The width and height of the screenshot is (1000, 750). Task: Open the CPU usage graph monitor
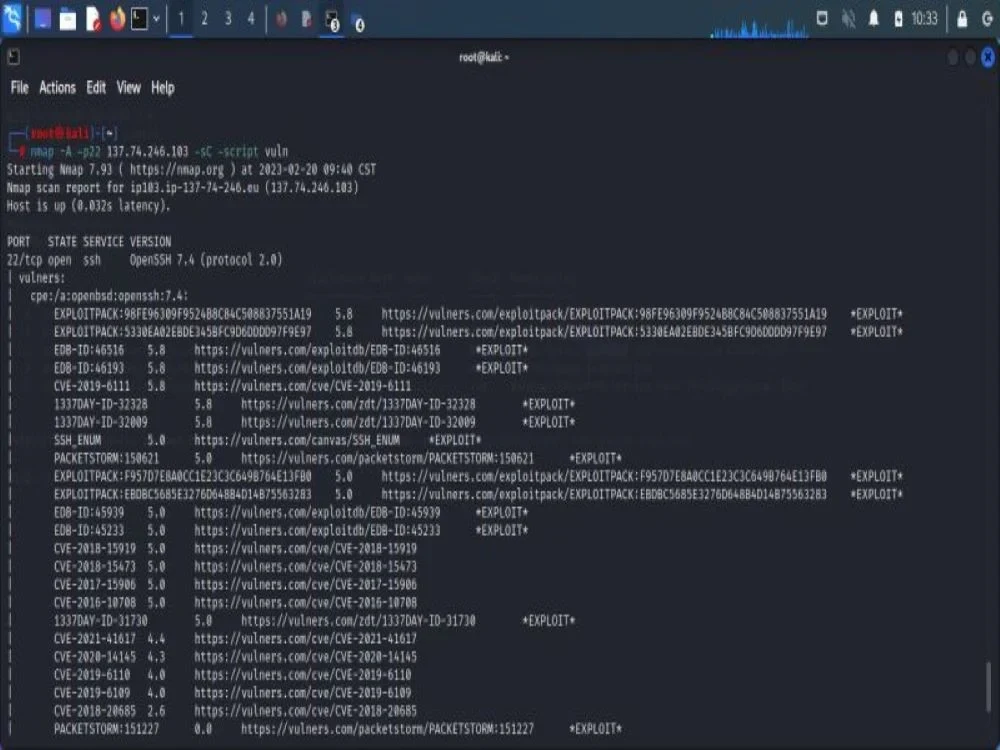(x=760, y=27)
